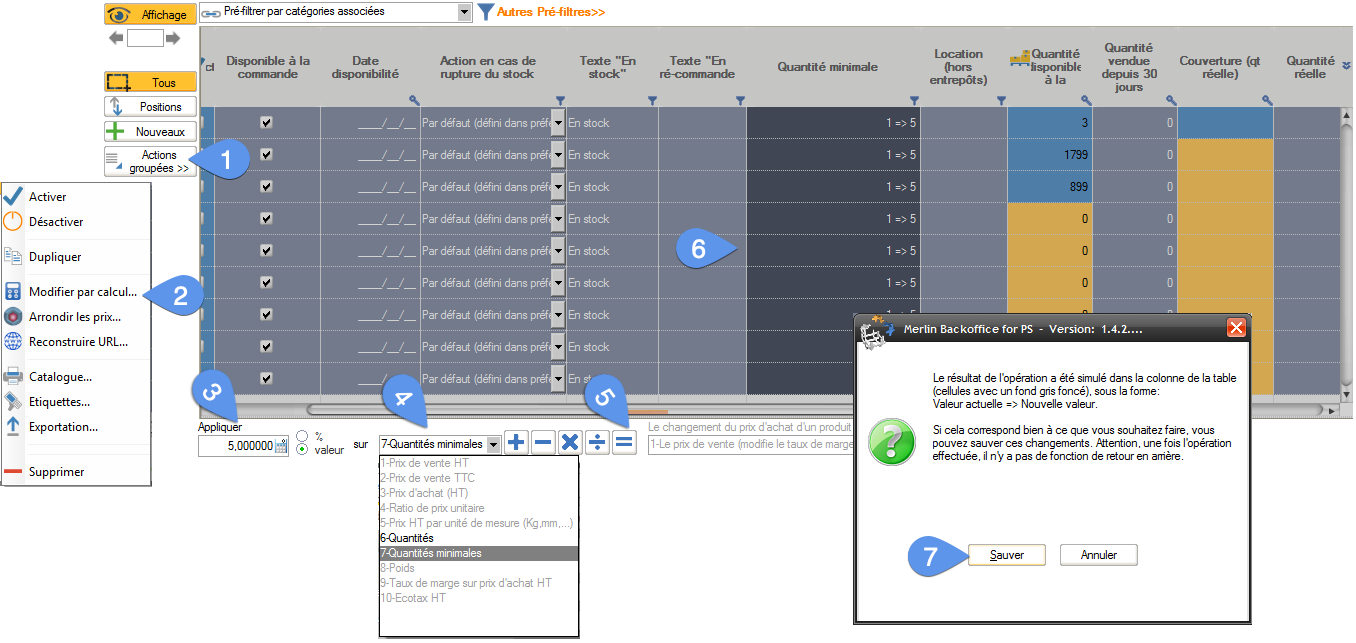Click the calculator icon in Appliquer field
1356x643 pixels.
click(x=282, y=447)
